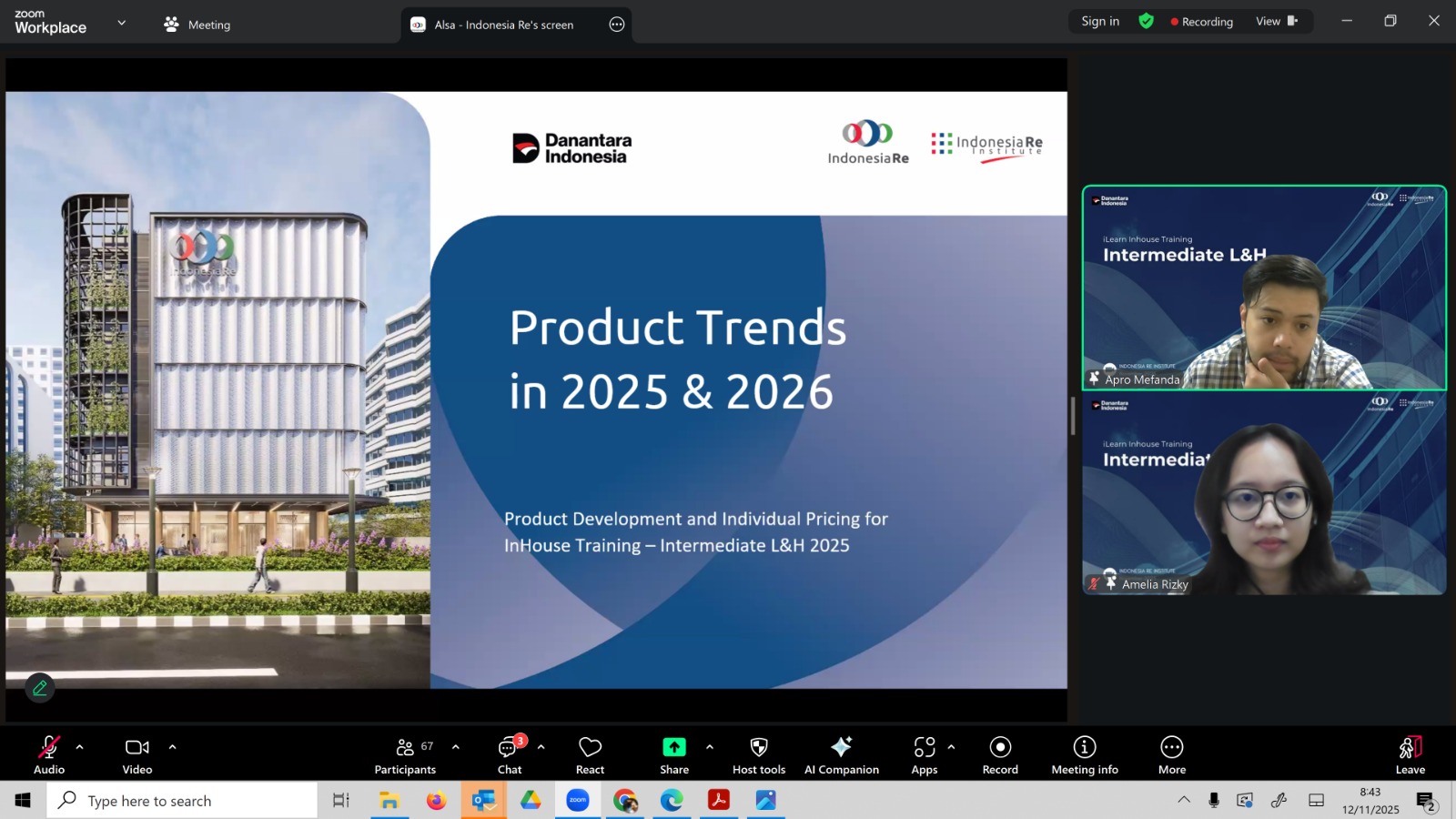
Task: Toggle the Video camera on or off
Action: click(137, 747)
